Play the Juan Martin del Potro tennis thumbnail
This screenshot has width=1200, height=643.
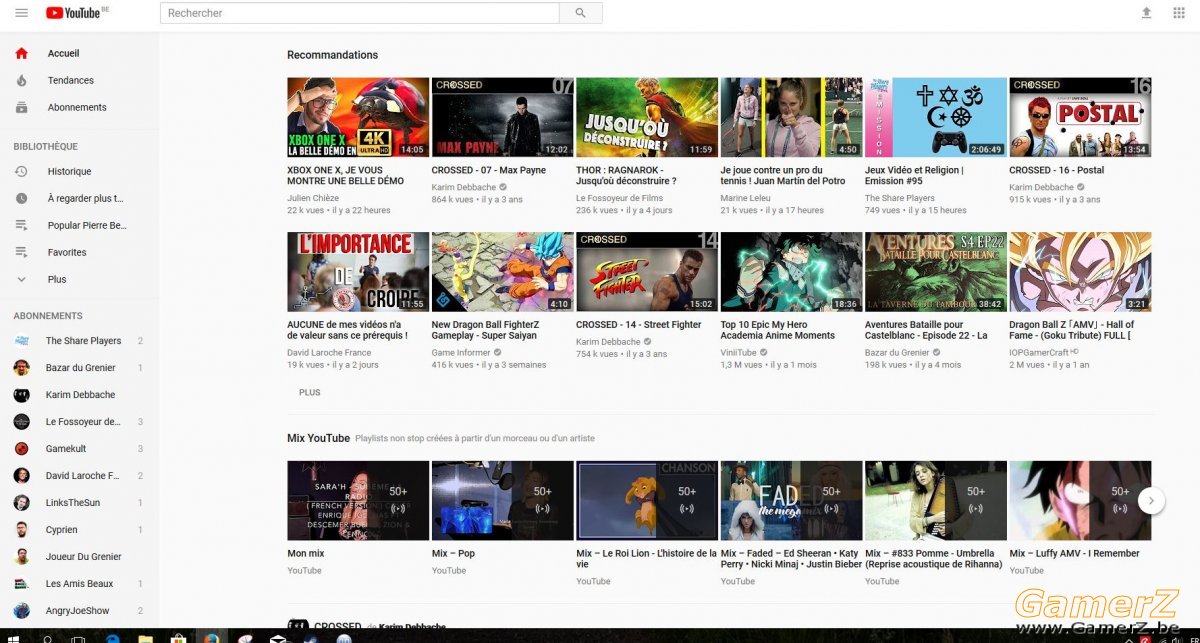coord(792,118)
